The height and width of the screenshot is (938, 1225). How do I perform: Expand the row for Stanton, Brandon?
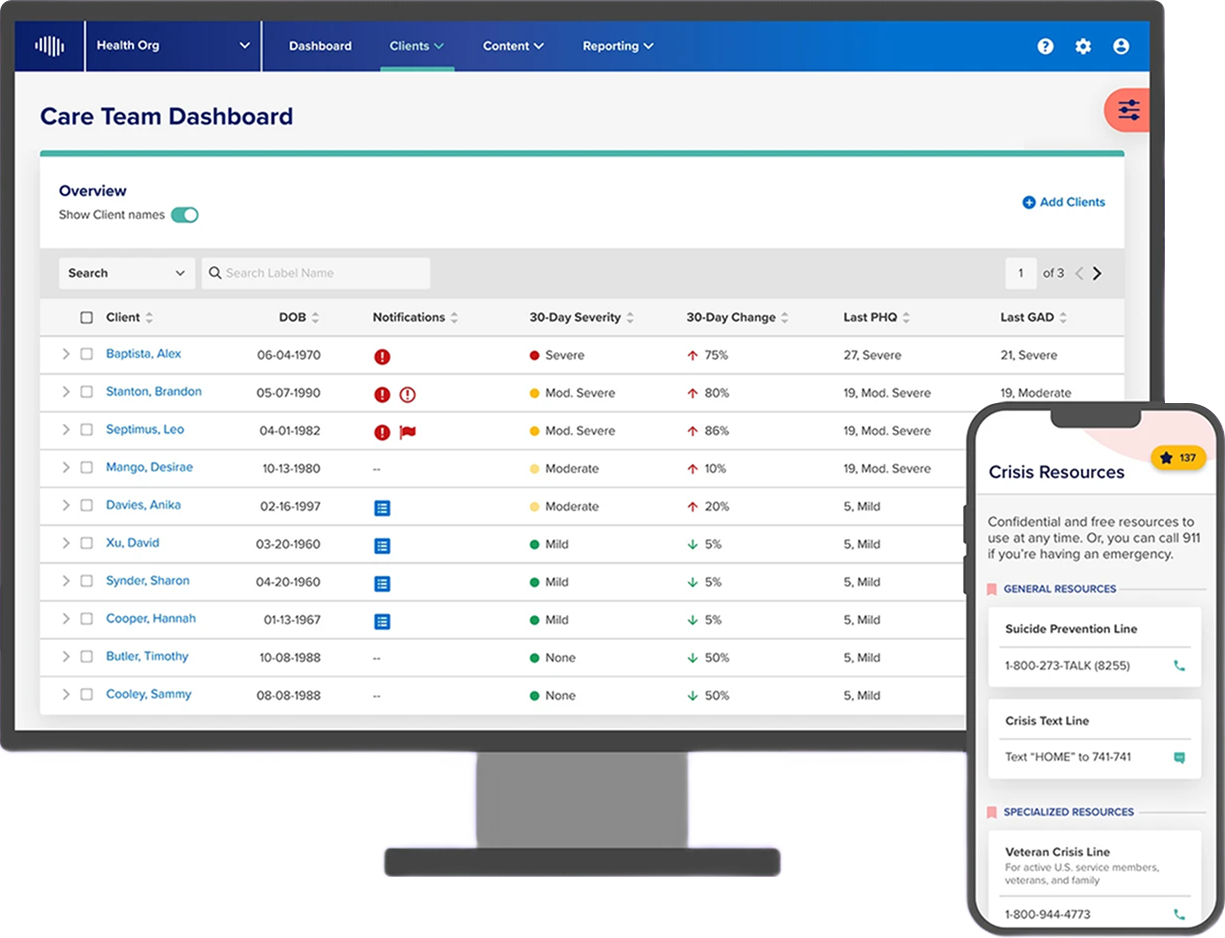pos(66,392)
